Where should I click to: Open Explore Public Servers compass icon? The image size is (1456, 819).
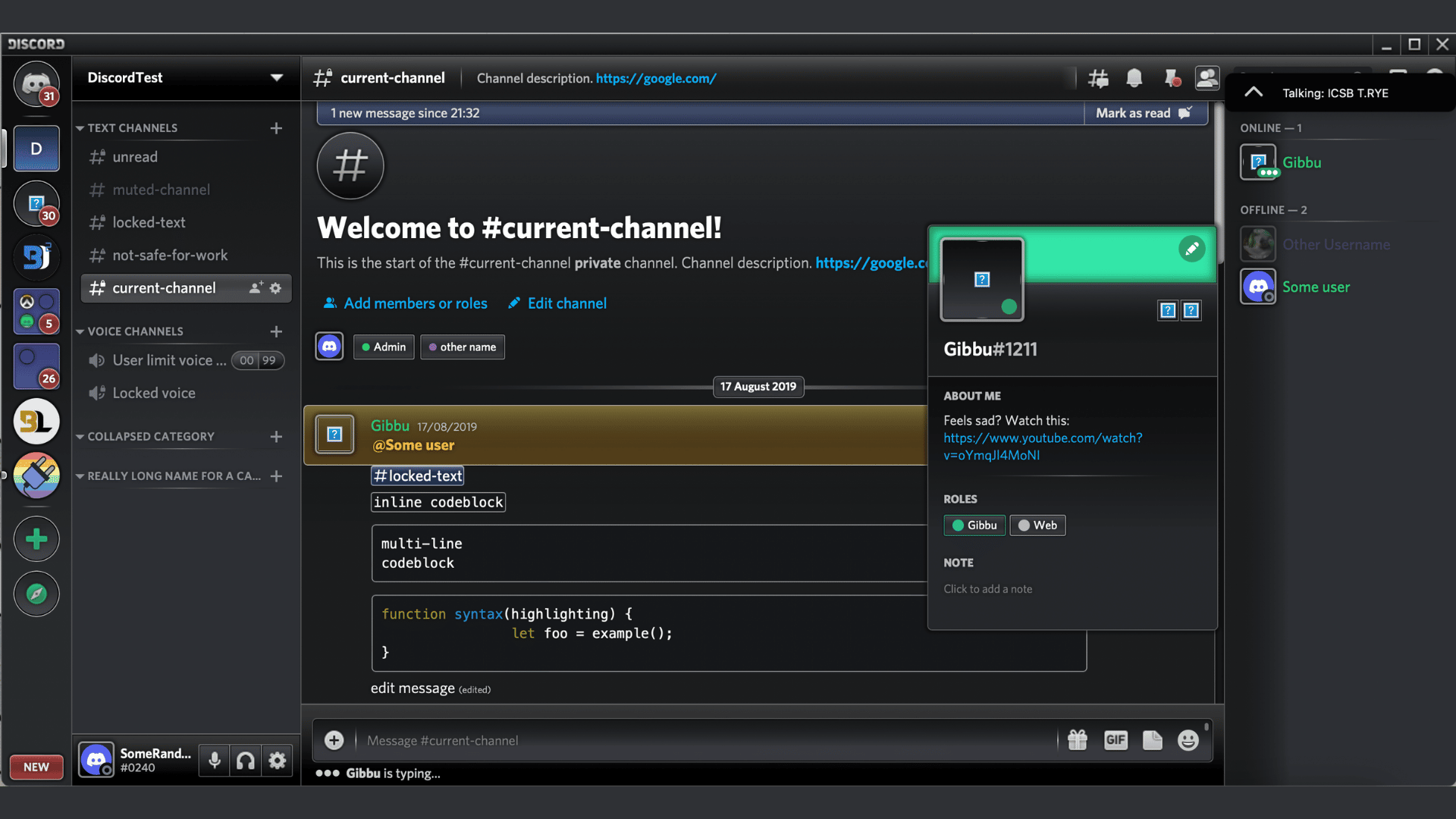36,594
